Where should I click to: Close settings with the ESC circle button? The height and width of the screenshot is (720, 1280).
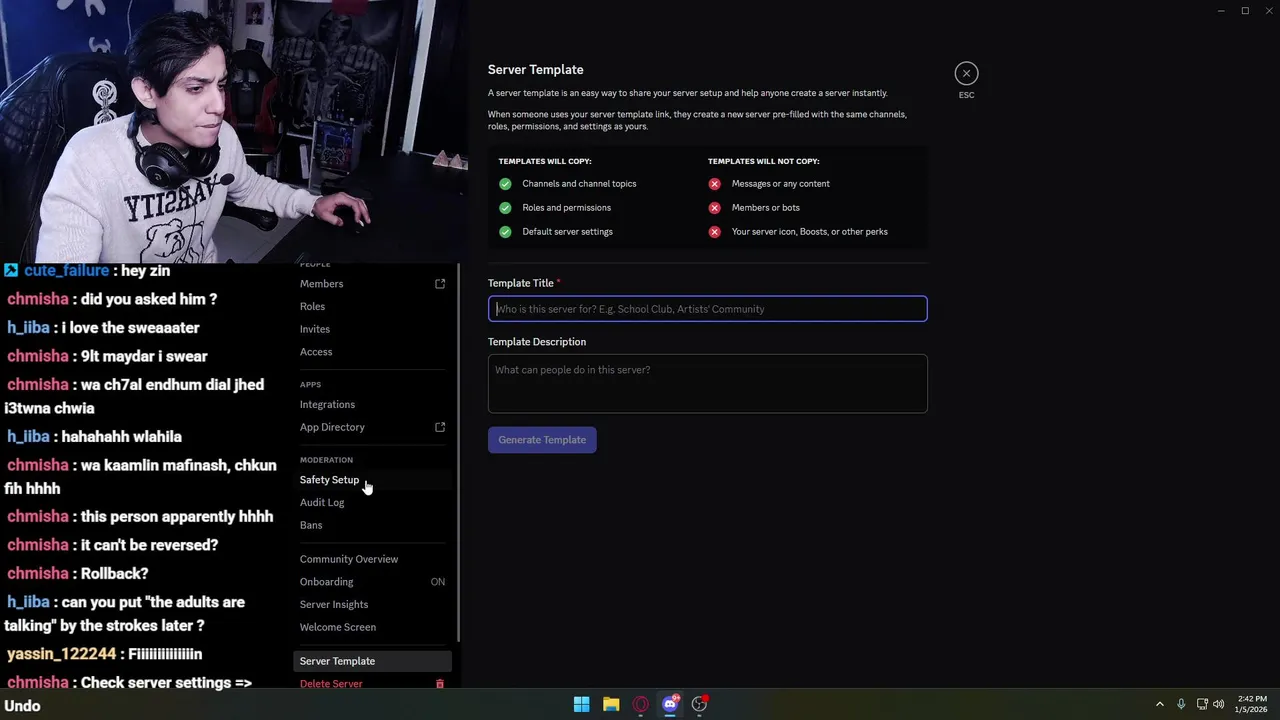coord(966,73)
